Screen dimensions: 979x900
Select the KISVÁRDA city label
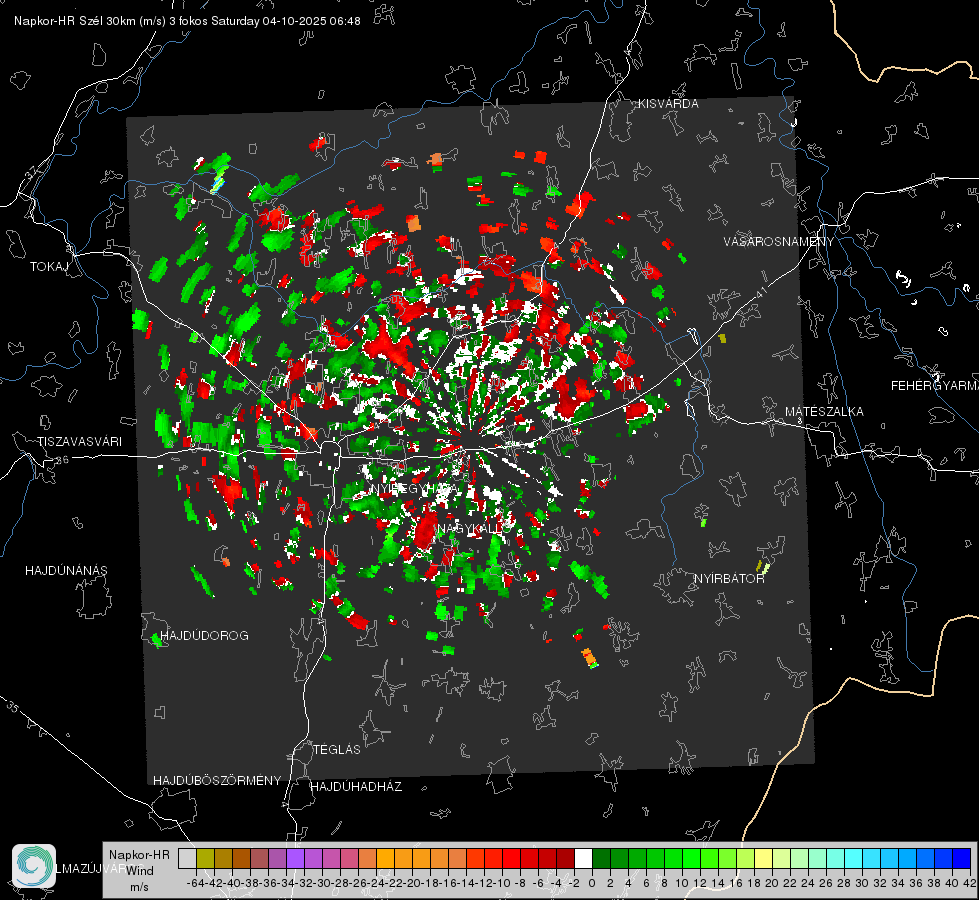click(668, 104)
